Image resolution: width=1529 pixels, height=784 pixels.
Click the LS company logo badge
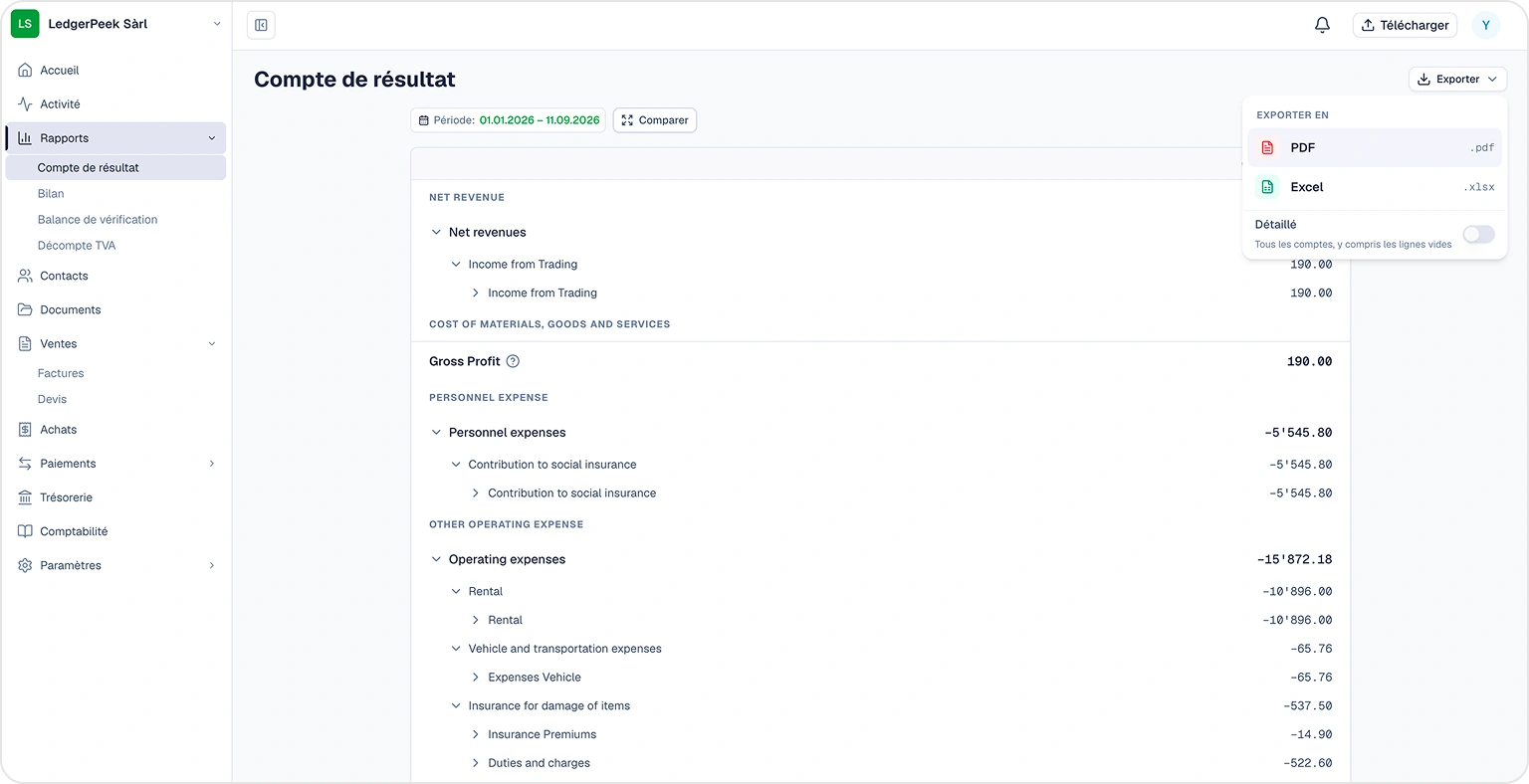[25, 24]
